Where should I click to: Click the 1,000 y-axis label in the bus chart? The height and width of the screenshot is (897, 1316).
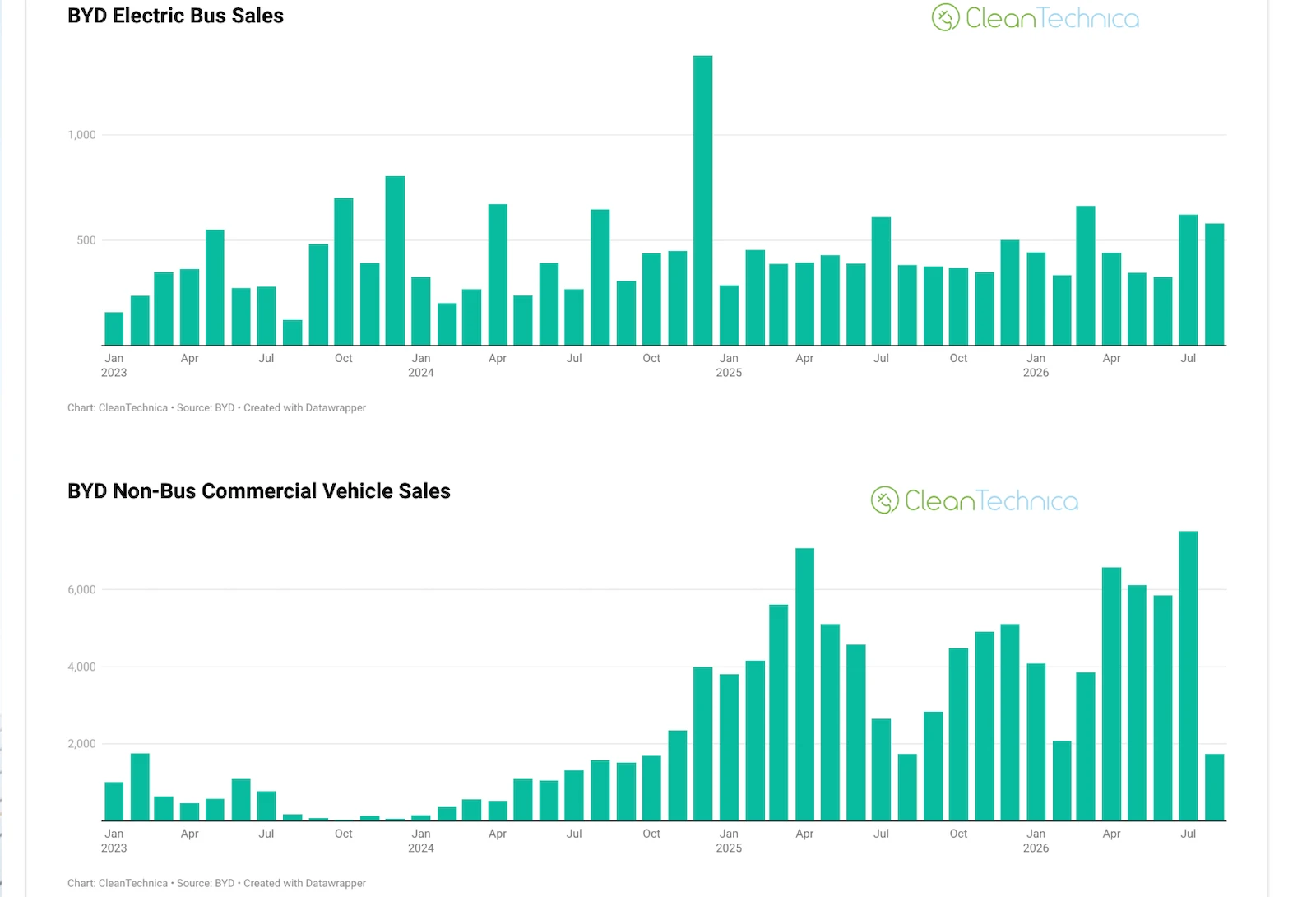81,135
